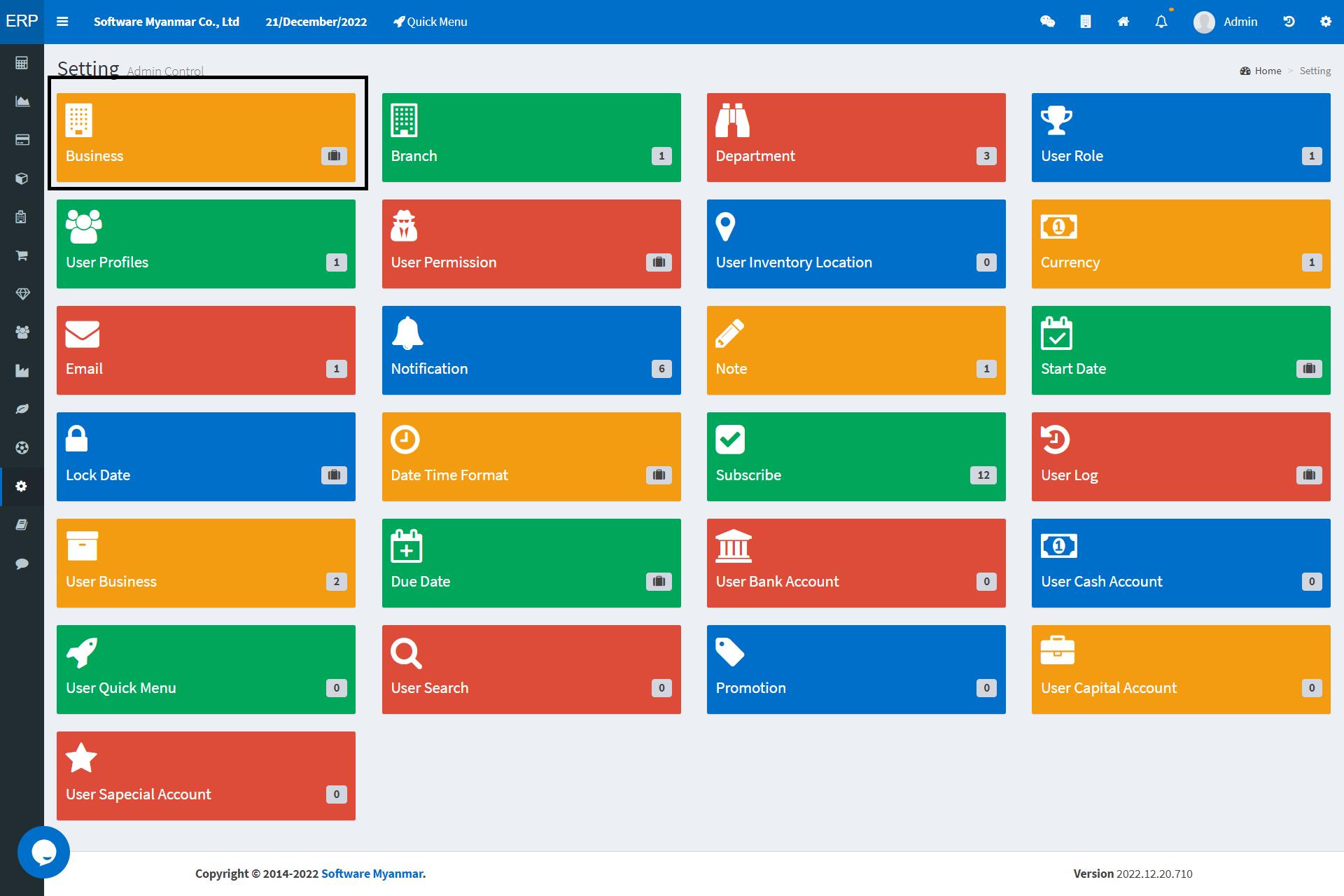Image resolution: width=1344 pixels, height=896 pixels.
Task: Toggle the hamburger sidebar menu
Action: coord(62,22)
